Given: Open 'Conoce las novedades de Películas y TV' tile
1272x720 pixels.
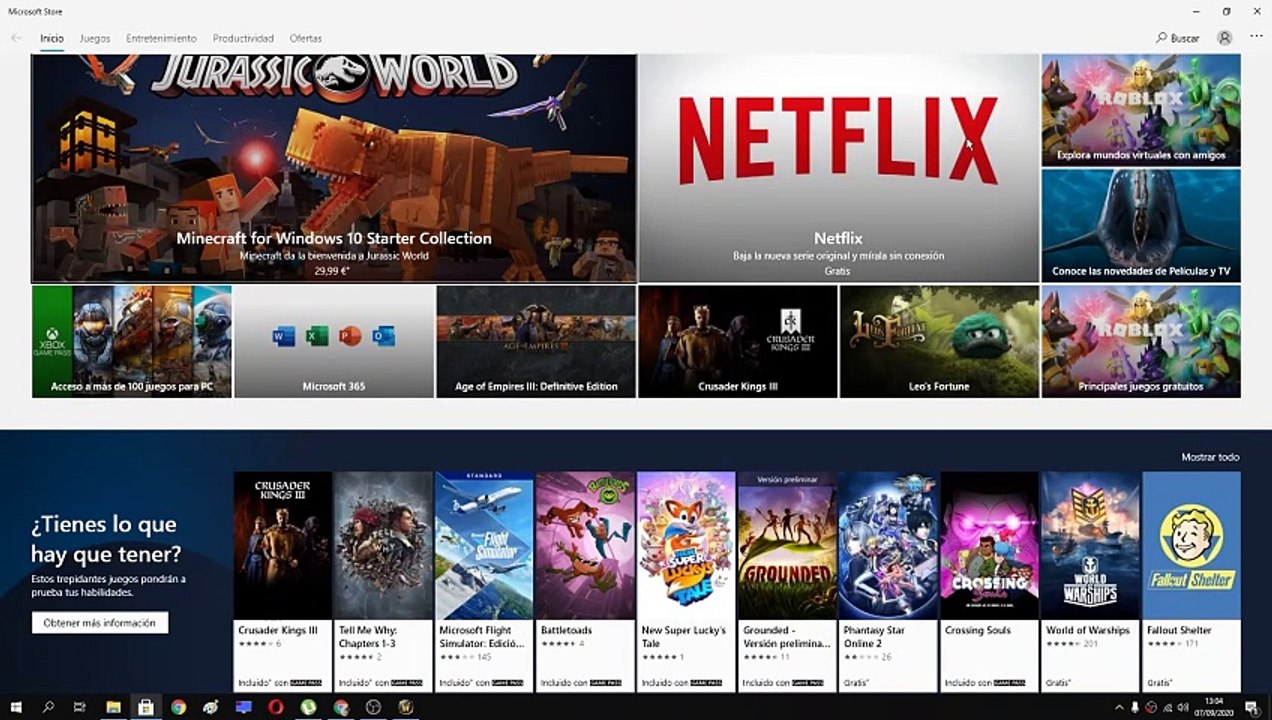Looking at the screenshot, I should point(1141,225).
